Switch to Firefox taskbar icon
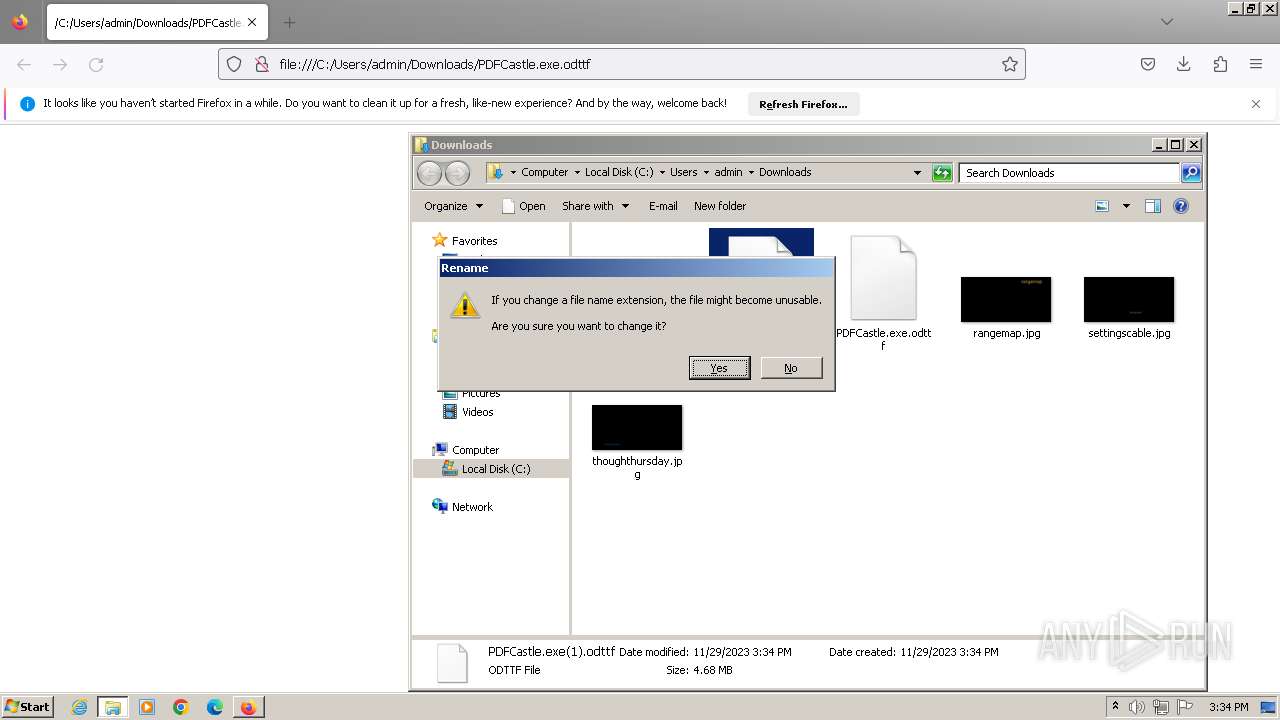1280x720 pixels. [x=248, y=707]
